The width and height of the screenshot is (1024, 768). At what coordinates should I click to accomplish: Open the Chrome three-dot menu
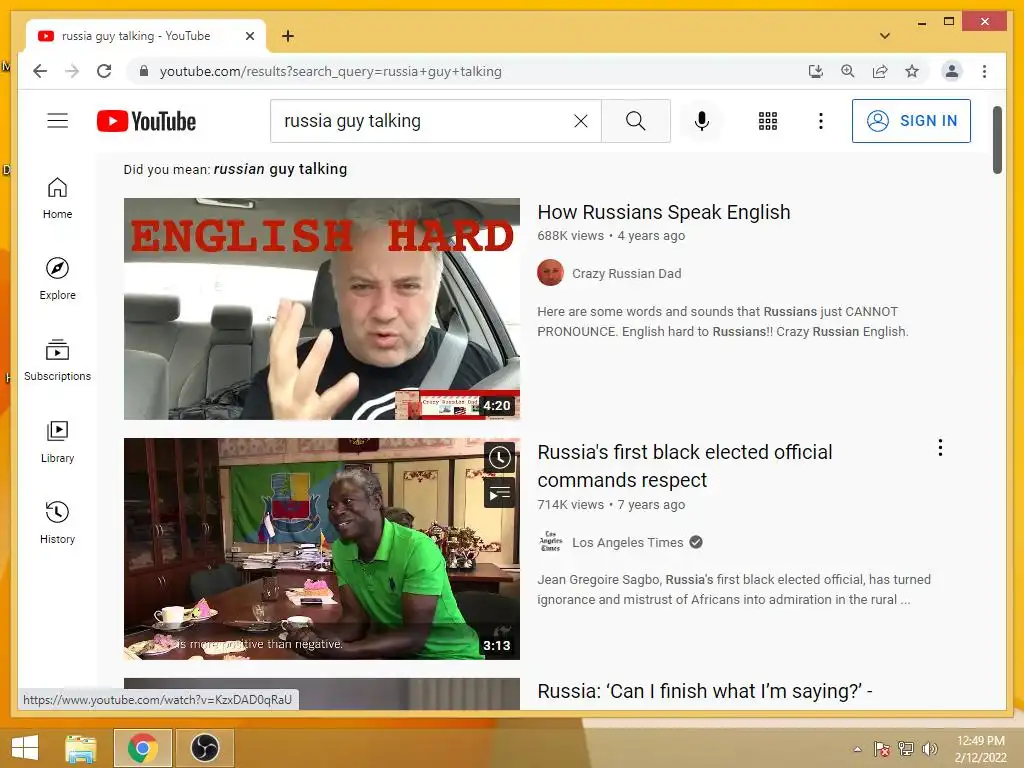click(984, 71)
